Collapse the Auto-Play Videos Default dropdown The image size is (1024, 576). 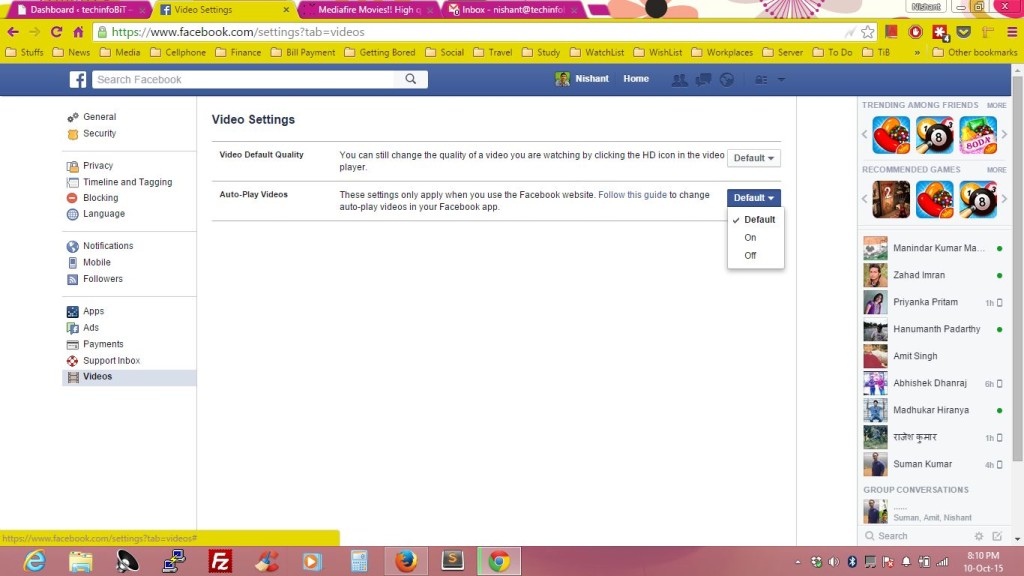753,198
